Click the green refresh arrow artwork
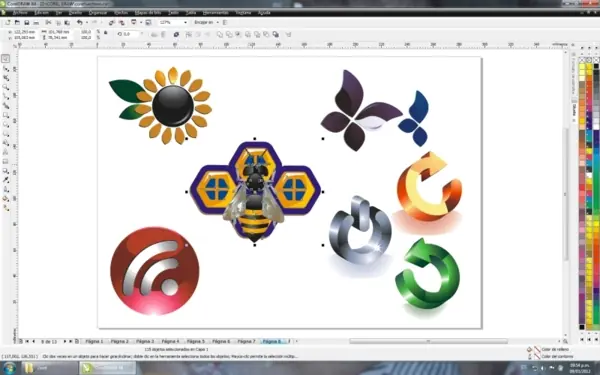This screenshot has height=375, width=600. pyautogui.click(x=427, y=274)
